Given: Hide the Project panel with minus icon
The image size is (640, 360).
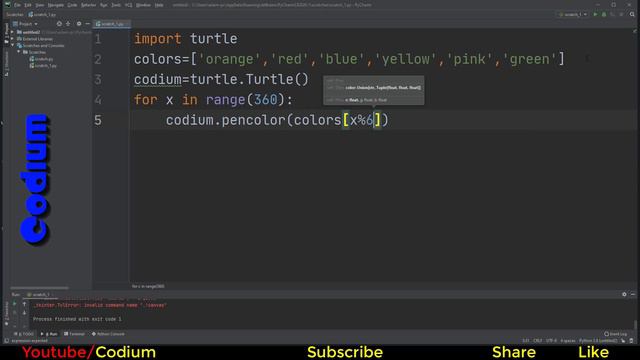Looking at the screenshot, I should (87, 24).
